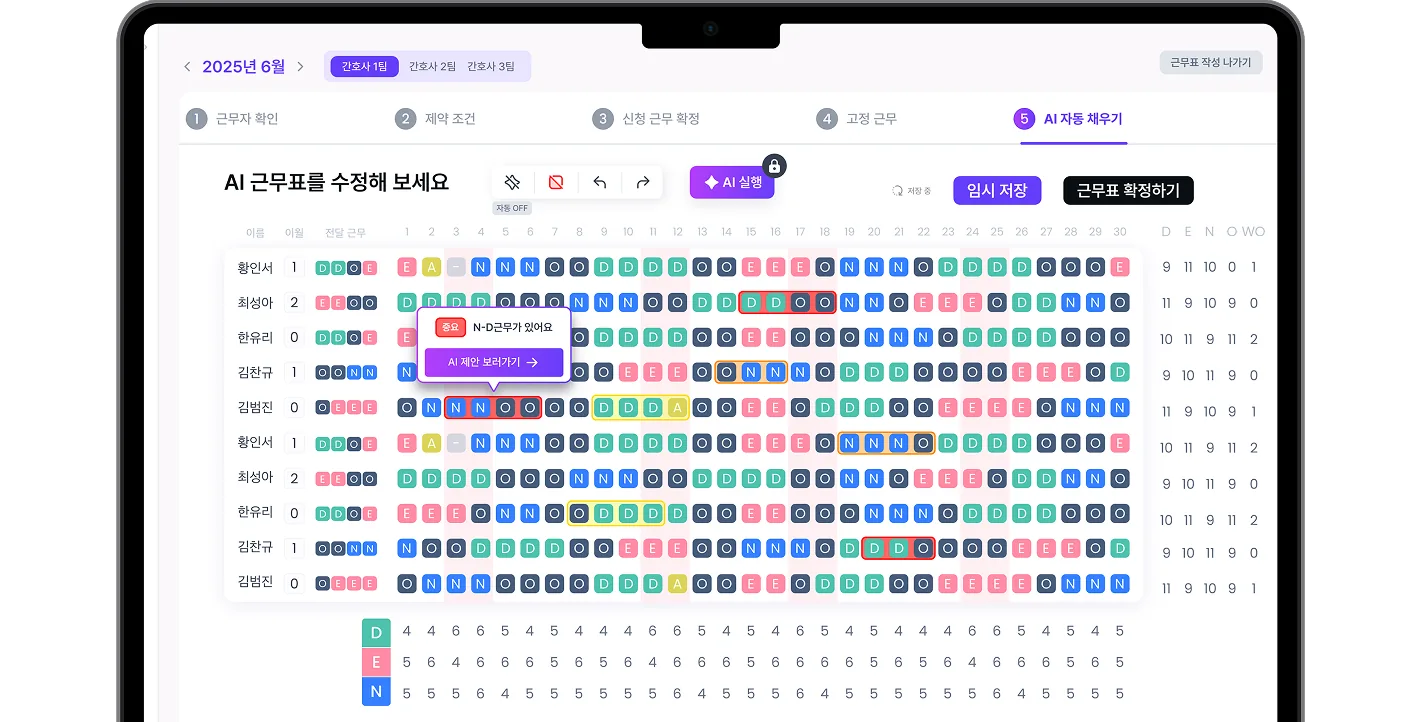Click the N-D근무가 있어요 warning text
Screen dimensions: 1420x722
coord(512,327)
